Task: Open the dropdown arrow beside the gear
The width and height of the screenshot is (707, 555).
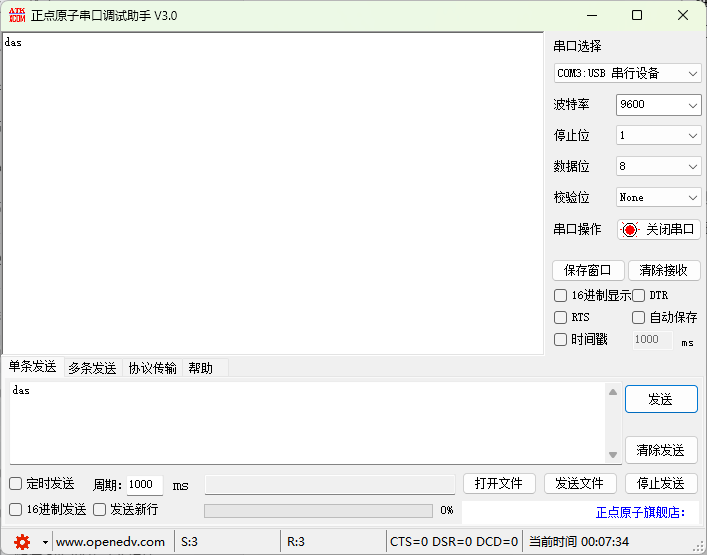Action: click(45, 542)
